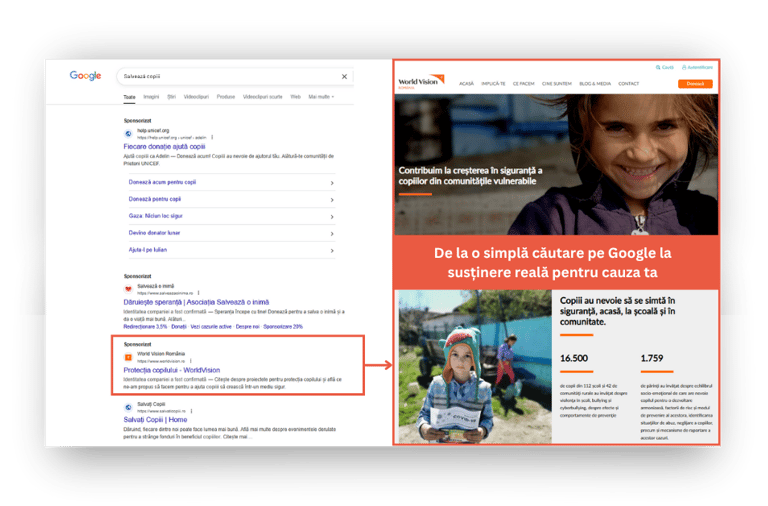Open the ACASĂ menu item
The width and height of the screenshot is (768, 506).
[x=466, y=84]
